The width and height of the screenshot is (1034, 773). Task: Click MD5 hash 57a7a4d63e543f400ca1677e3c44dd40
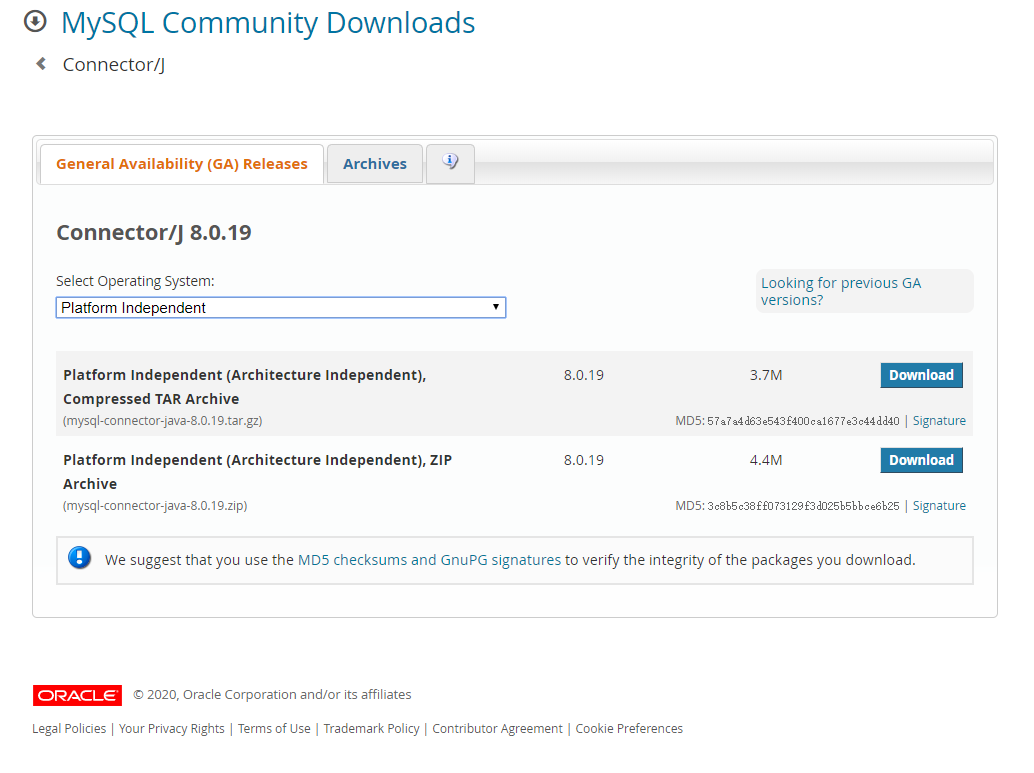pos(803,421)
